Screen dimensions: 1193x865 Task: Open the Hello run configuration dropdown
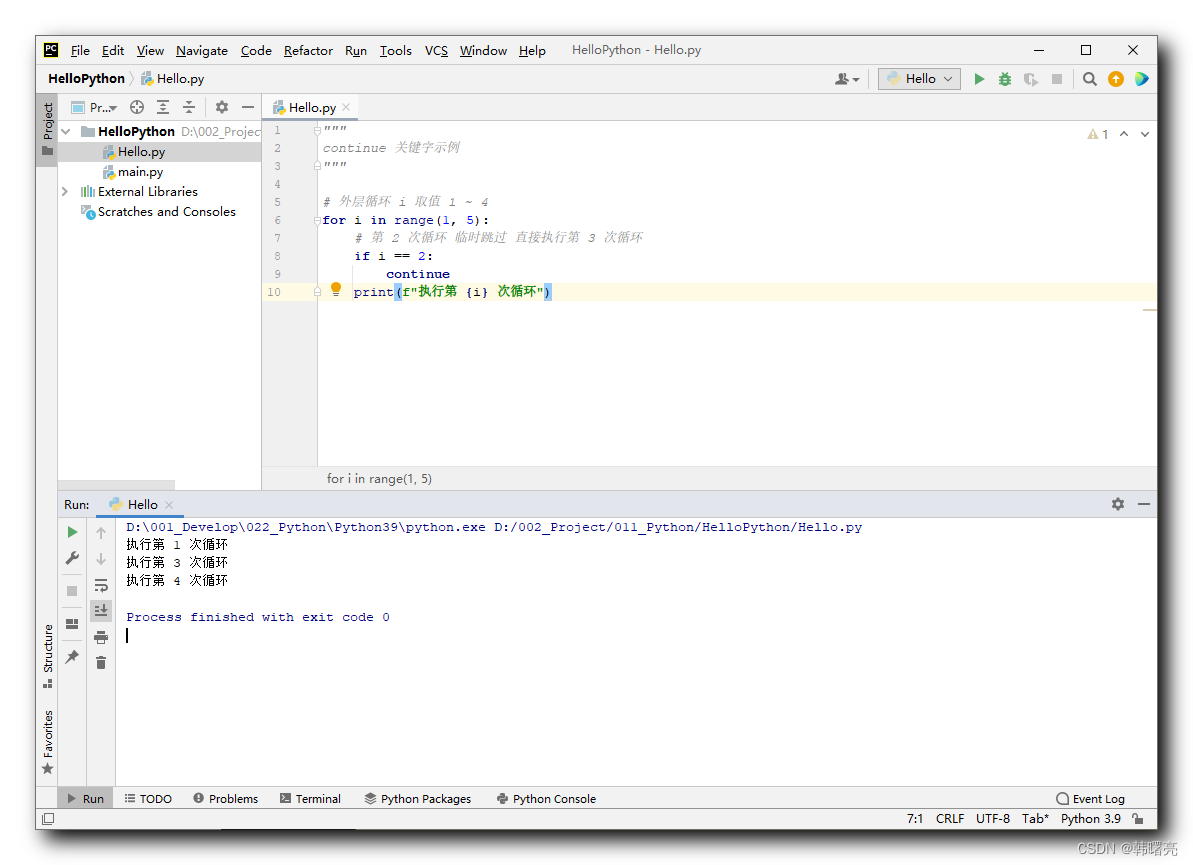[x=919, y=79]
